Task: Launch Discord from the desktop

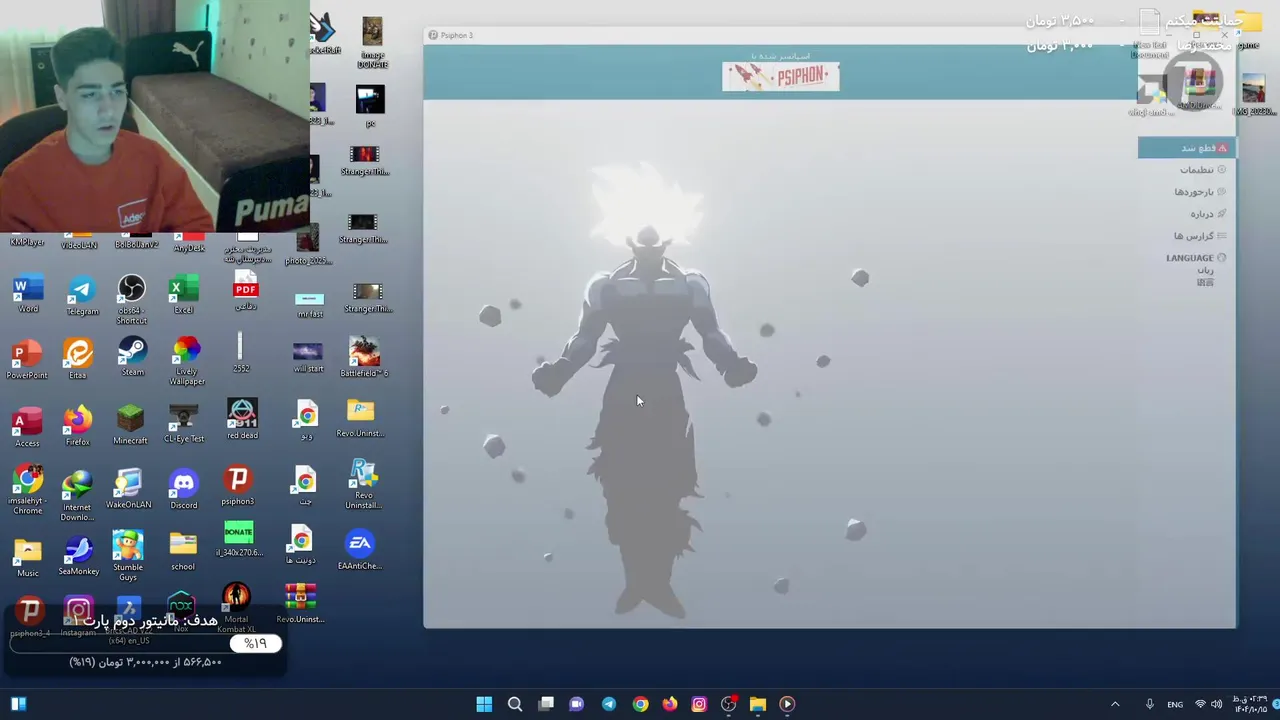Action: coord(183,490)
